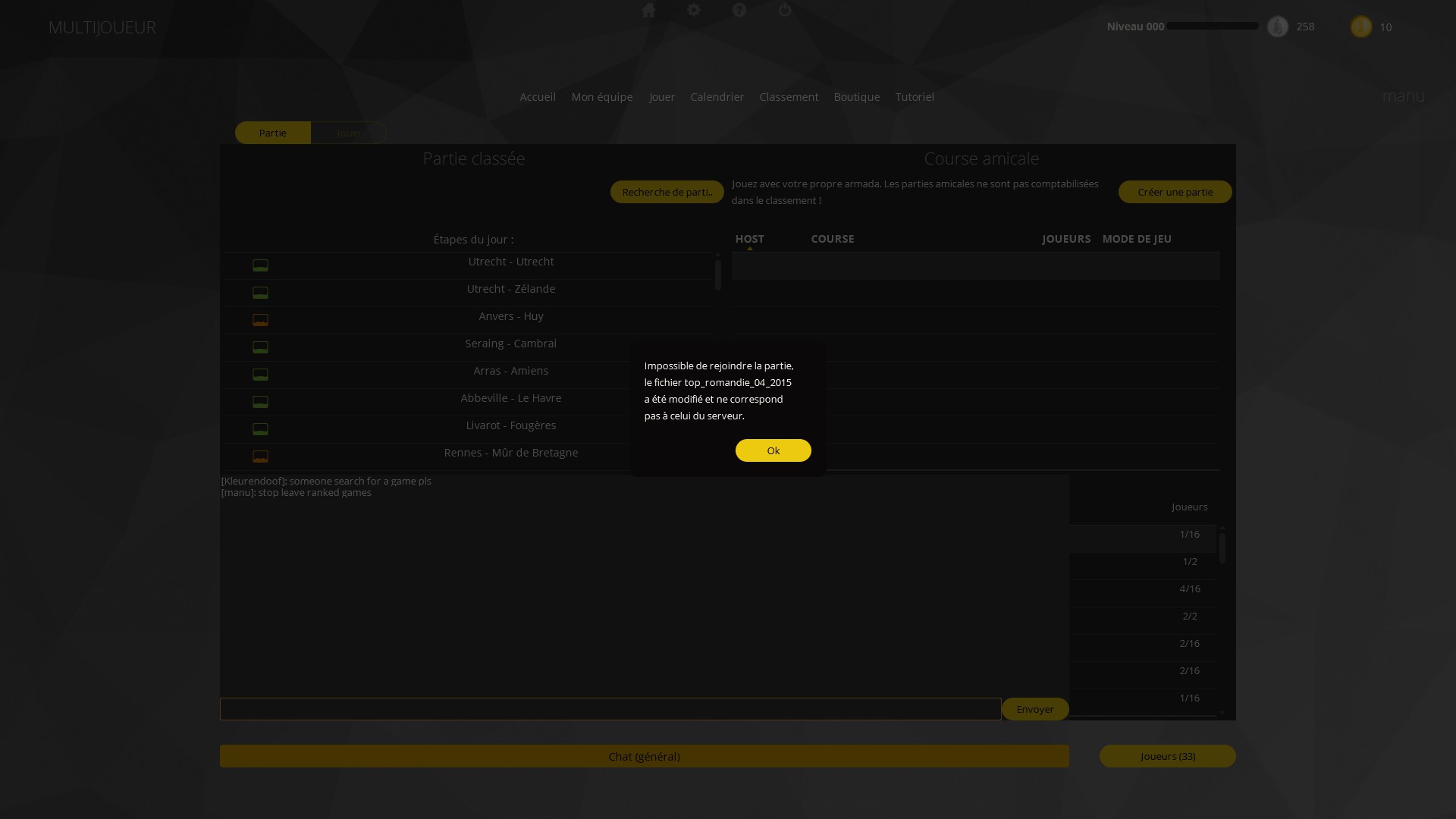Click the cyclist points icon near 258
The image size is (1456, 819).
pos(1278,27)
